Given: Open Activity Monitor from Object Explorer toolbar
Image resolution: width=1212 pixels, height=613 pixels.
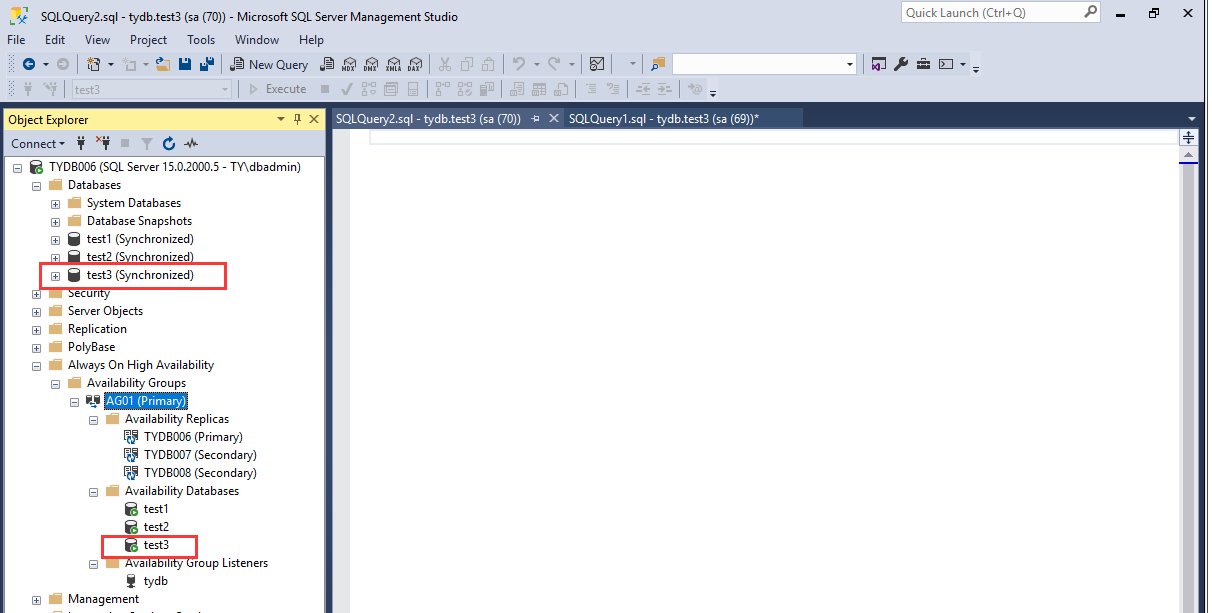Looking at the screenshot, I should [x=191, y=144].
